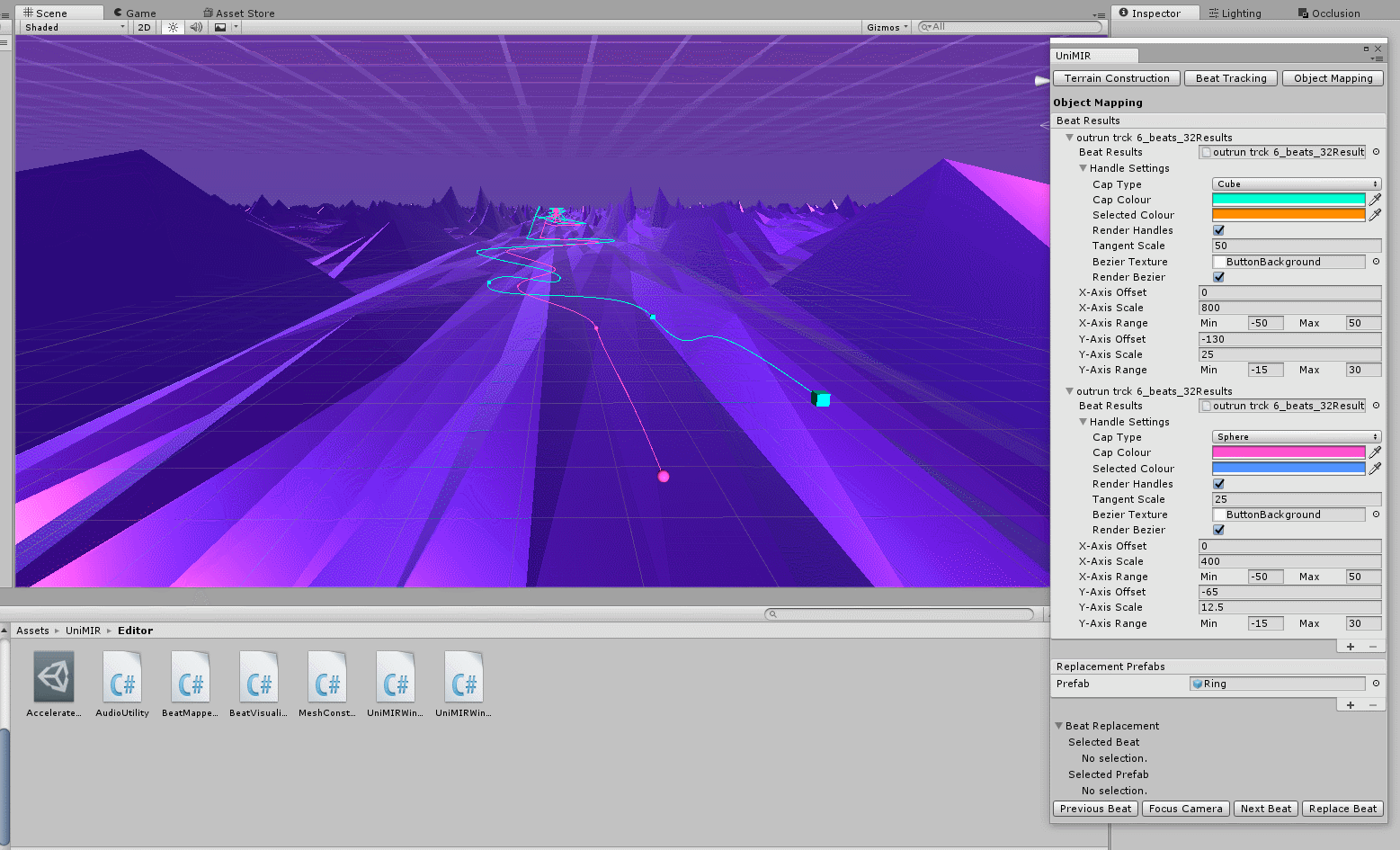Click the Previous Beat button
This screenshot has width=1400, height=850.
pyautogui.click(x=1095, y=809)
